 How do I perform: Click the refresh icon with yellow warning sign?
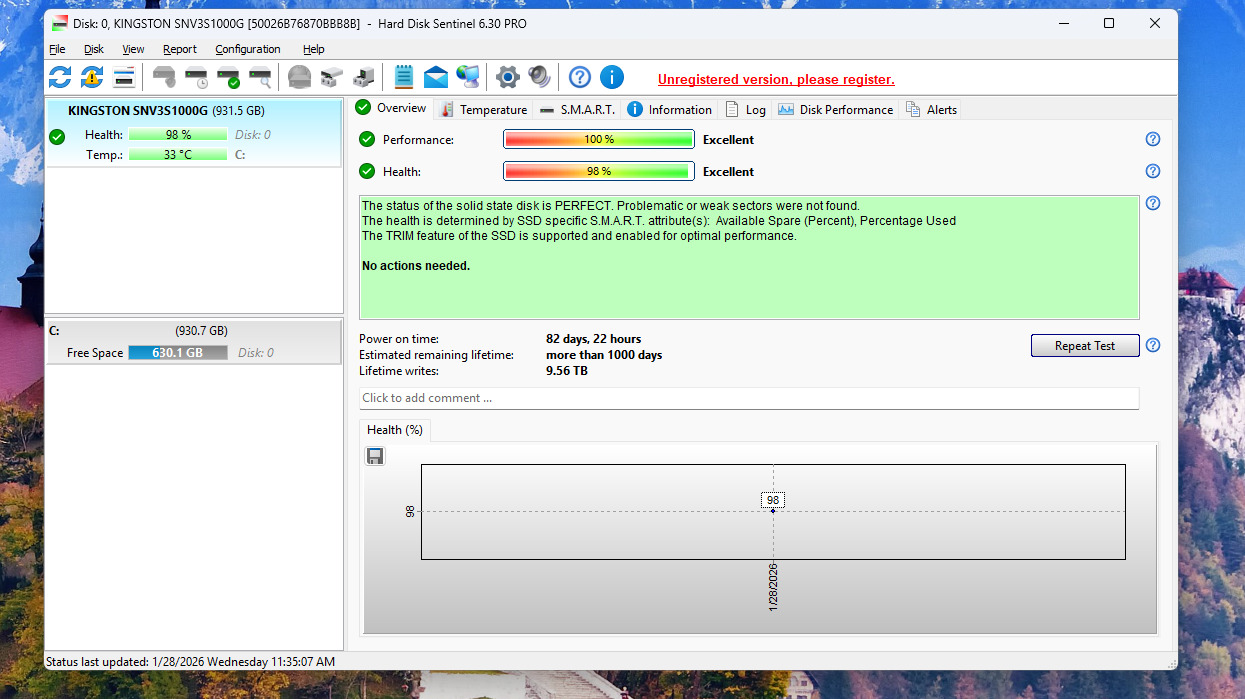(x=92, y=77)
